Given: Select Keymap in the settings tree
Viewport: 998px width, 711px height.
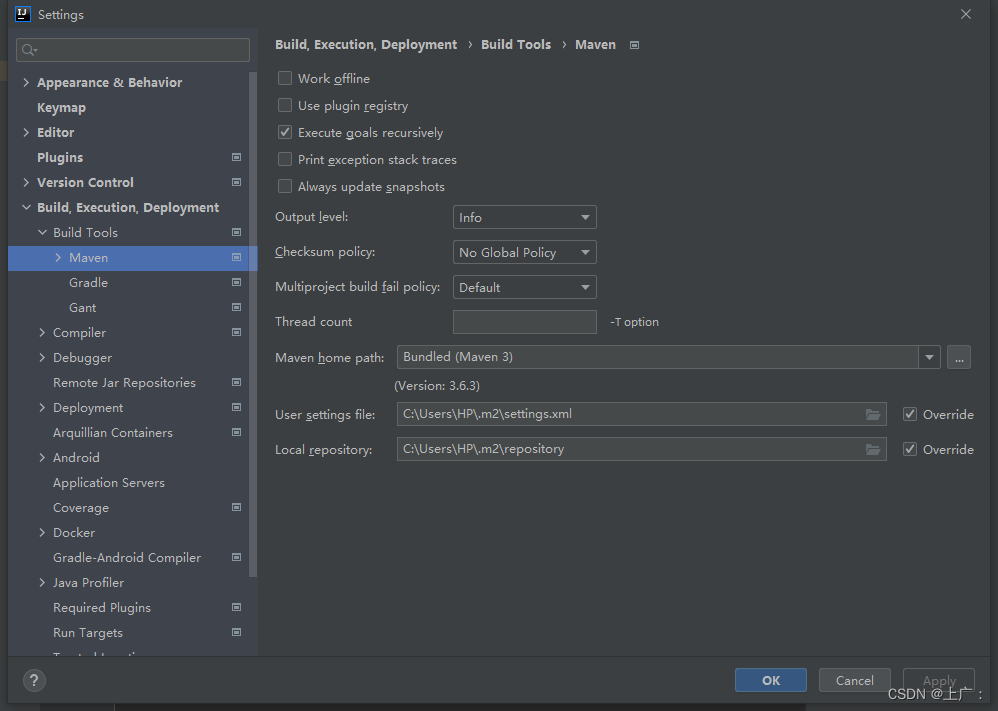Looking at the screenshot, I should (x=61, y=108).
